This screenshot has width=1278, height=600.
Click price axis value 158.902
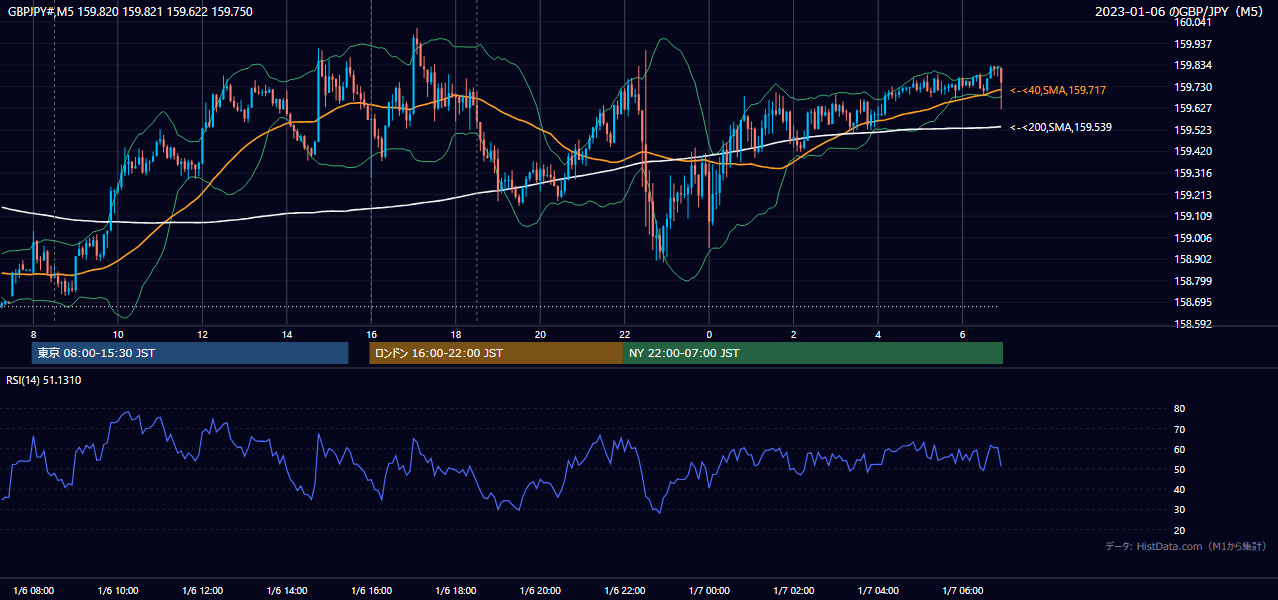(1194, 259)
